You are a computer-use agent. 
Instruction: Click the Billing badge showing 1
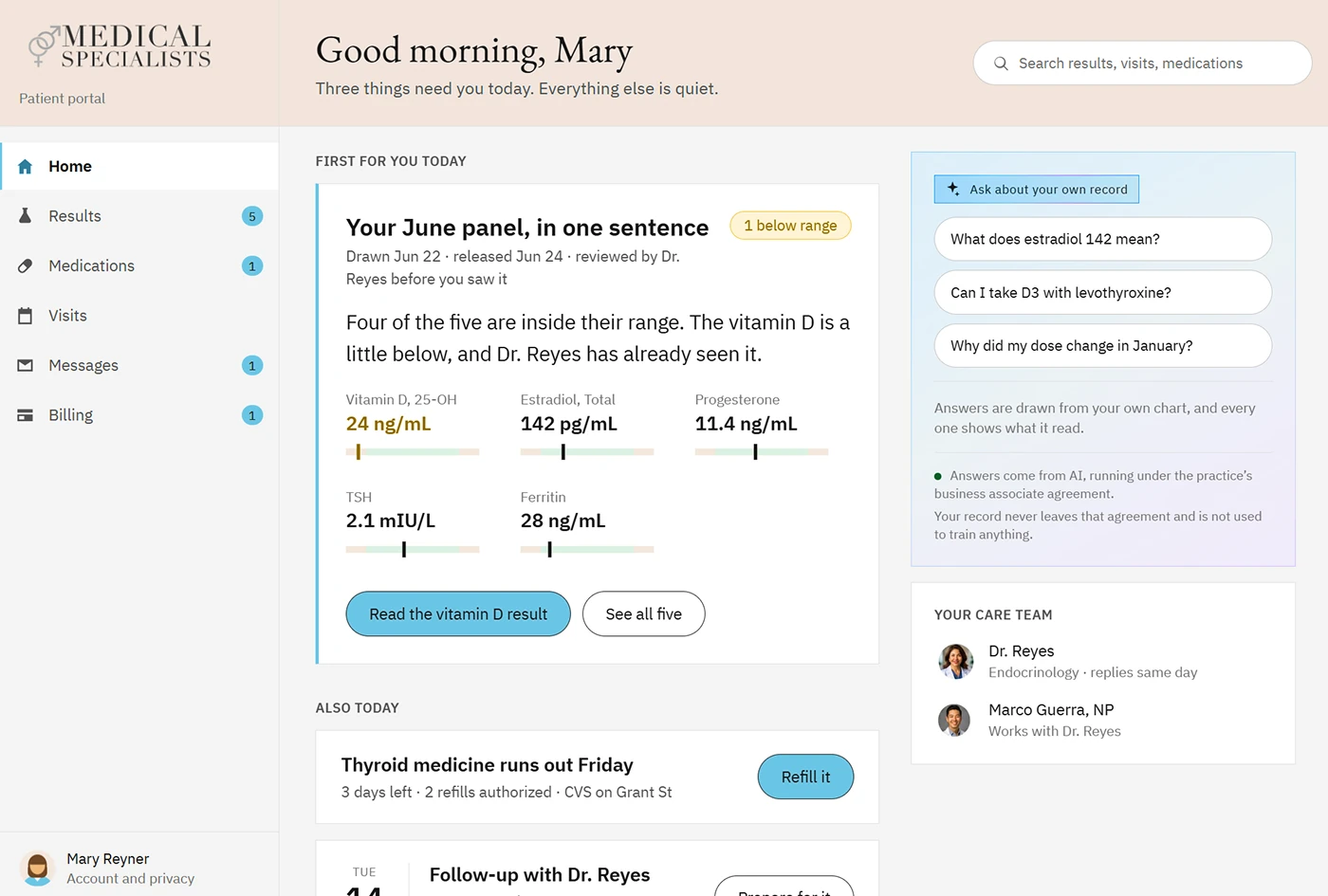point(252,415)
